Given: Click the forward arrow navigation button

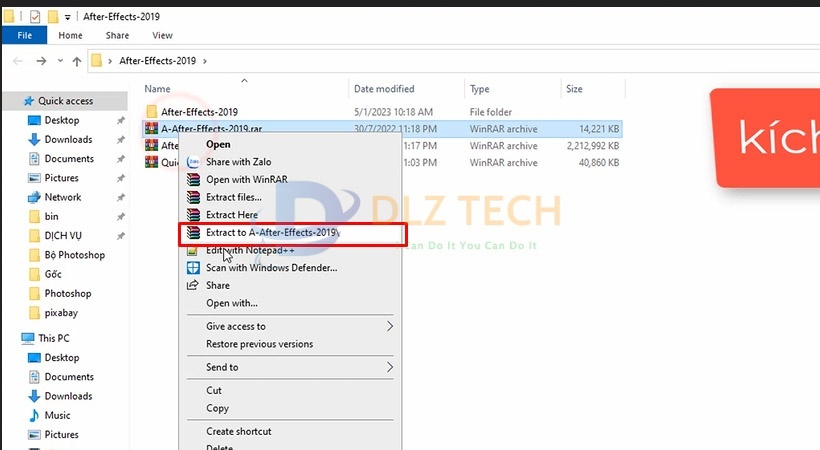Looking at the screenshot, I should pos(40,61).
